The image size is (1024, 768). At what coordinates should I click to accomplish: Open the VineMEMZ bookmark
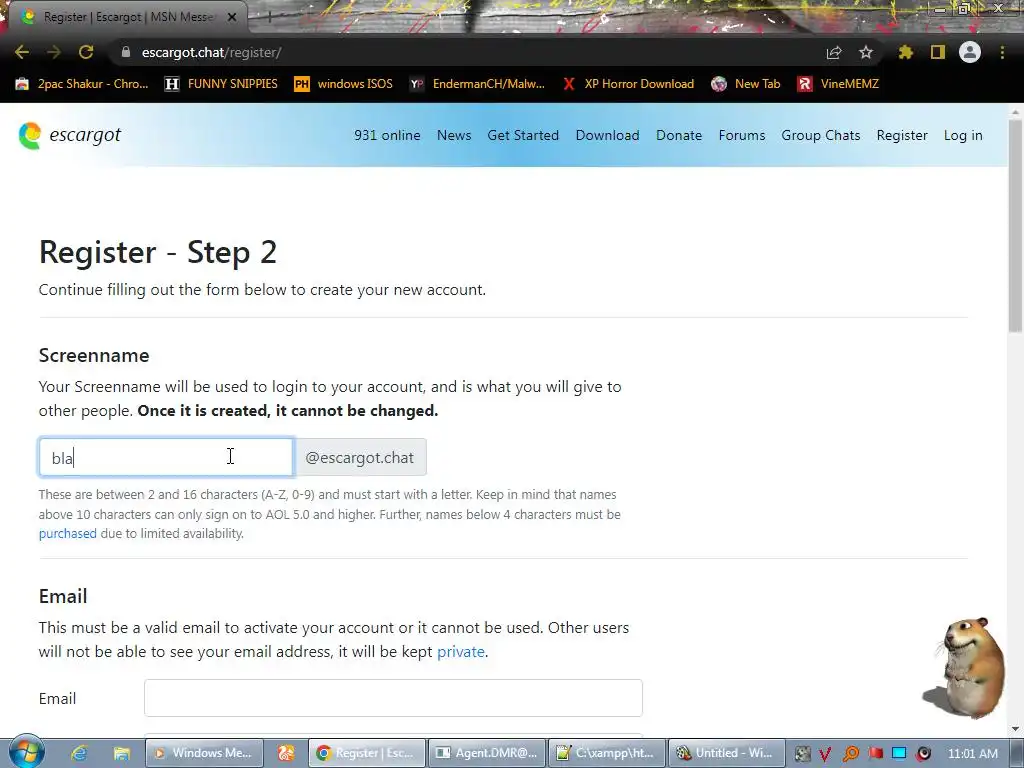tap(838, 84)
